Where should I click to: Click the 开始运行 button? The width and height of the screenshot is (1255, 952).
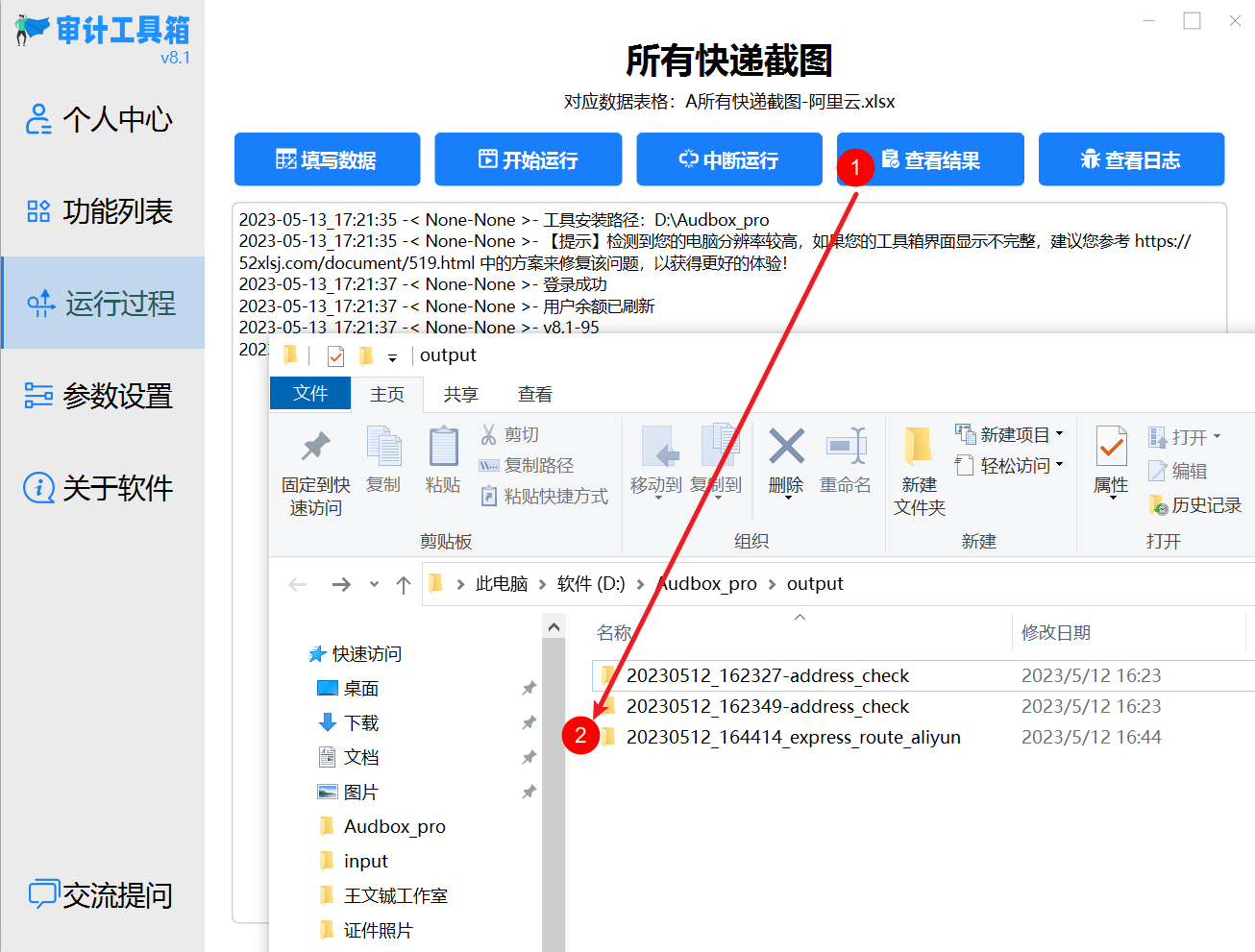[528, 159]
